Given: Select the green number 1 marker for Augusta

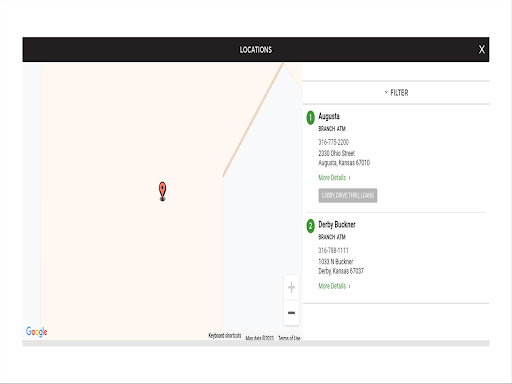Looking at the screenshot, I should tap(310, 118).
